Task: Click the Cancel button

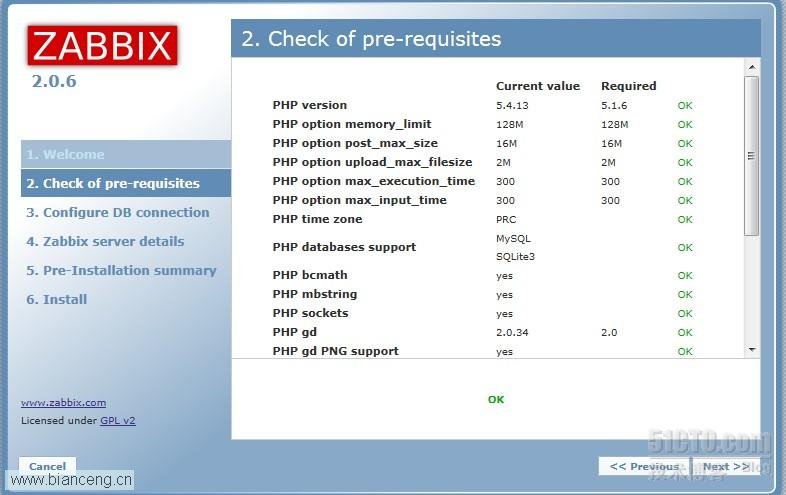Action: pyautogui.click(x=48, y=466)
